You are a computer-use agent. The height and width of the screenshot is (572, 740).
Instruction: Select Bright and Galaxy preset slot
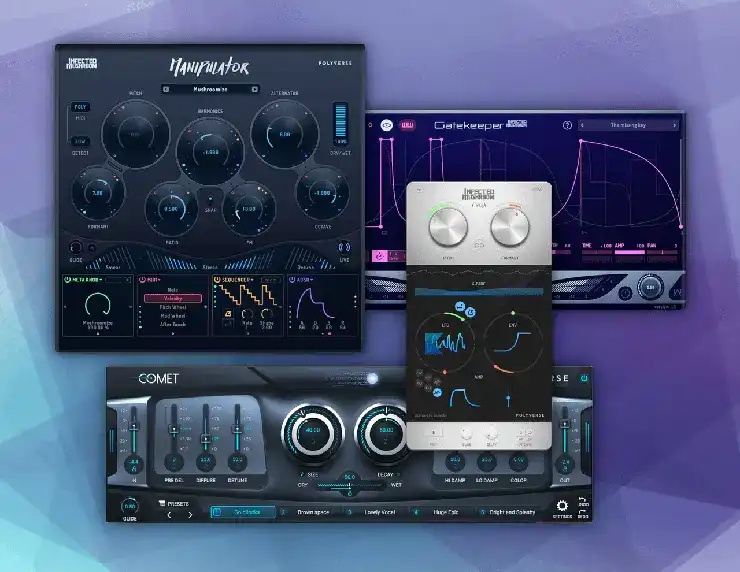[508, 512]
